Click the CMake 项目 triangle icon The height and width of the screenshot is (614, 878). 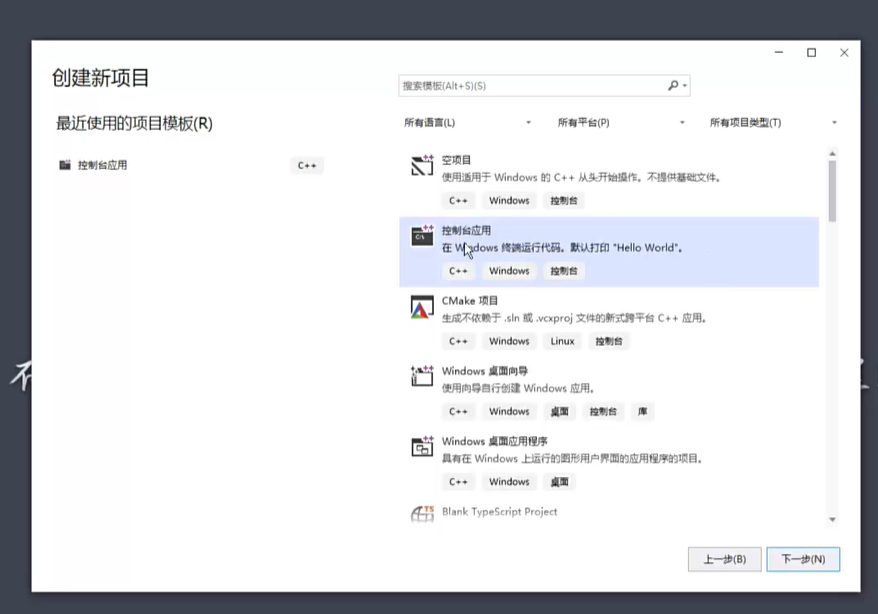(422, 307)
